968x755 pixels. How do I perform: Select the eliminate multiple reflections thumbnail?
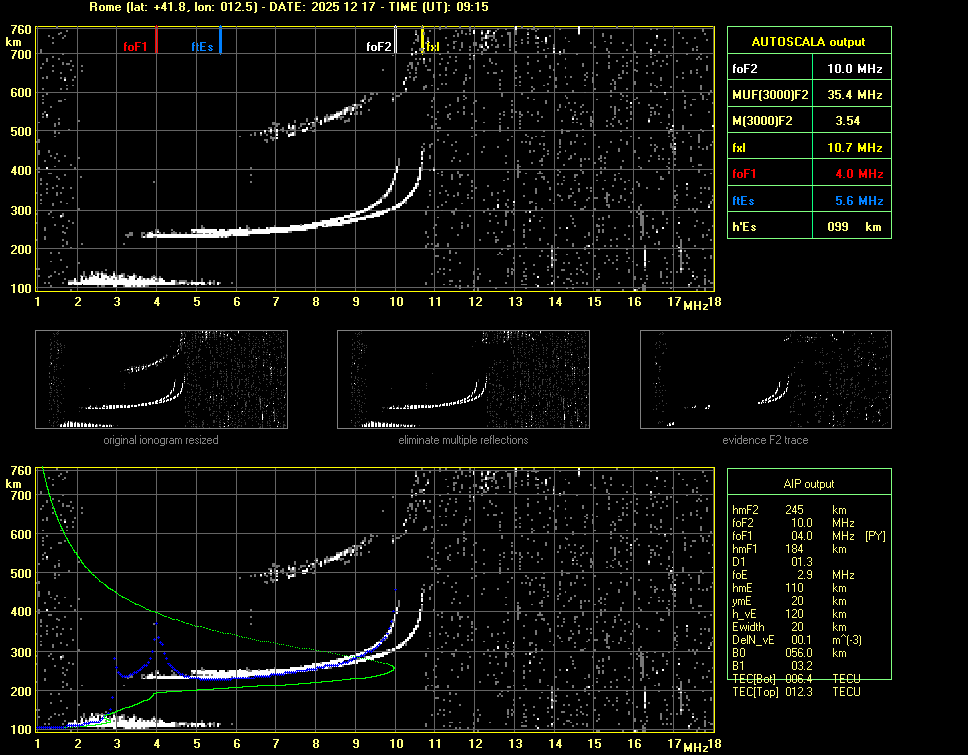click(x=463, y=379)
